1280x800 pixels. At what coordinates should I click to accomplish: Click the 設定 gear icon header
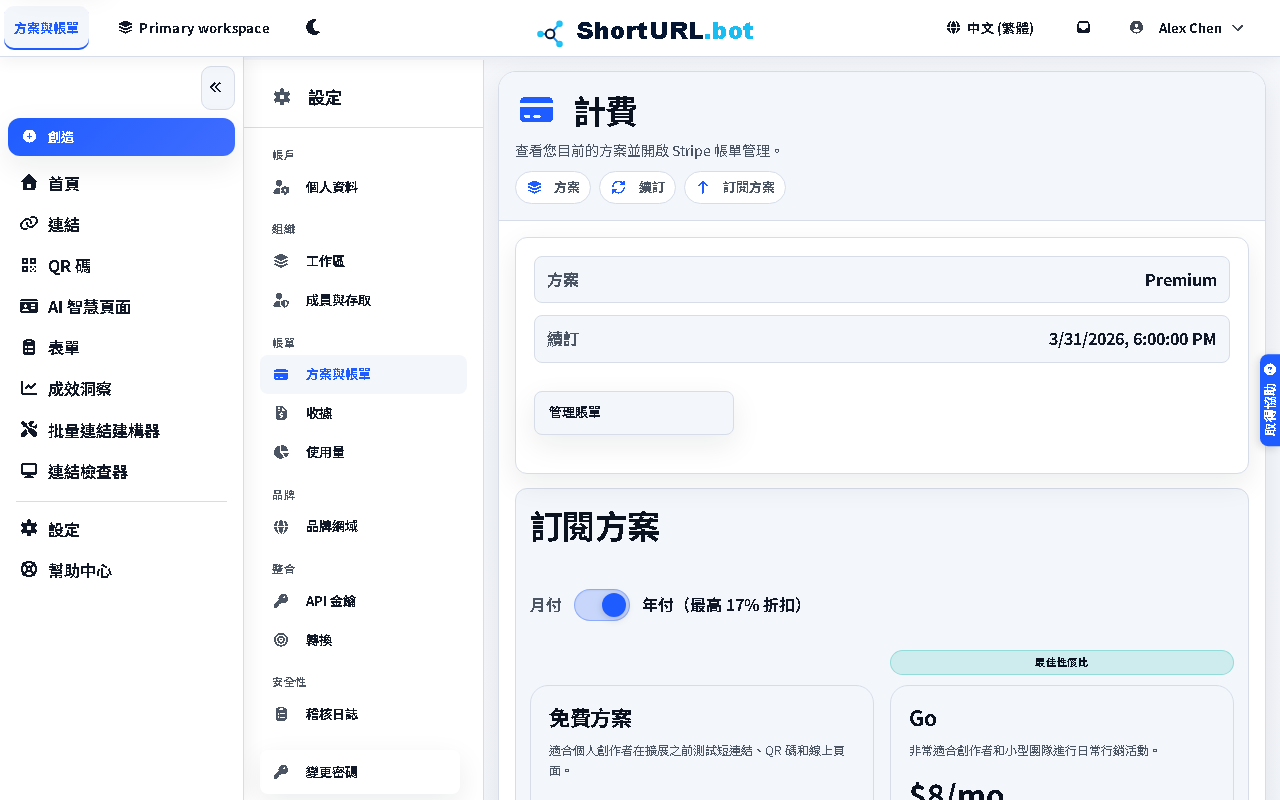(x=283, y=97)
